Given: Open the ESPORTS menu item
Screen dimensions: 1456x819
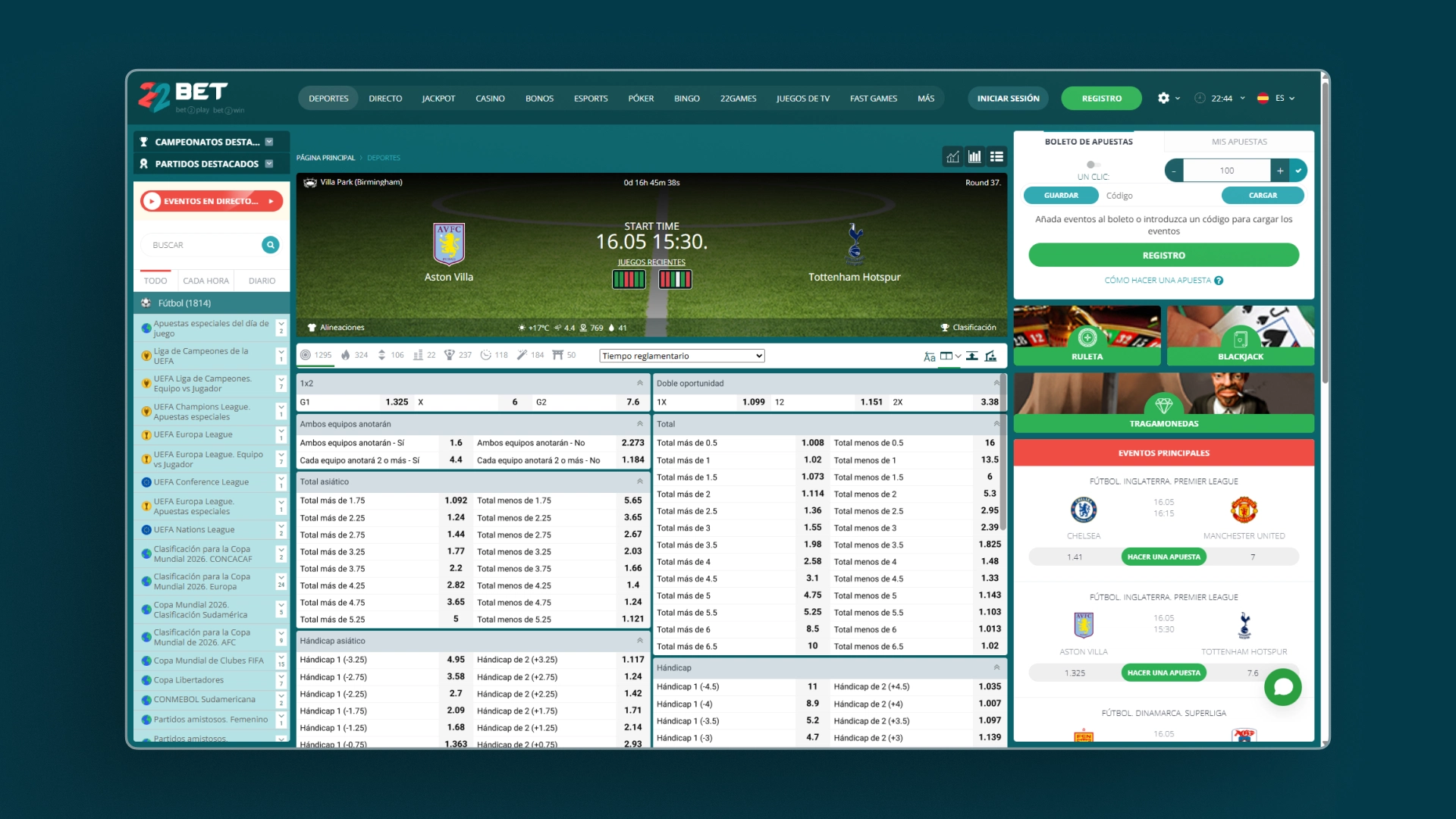Looking at the screenshot, I should (591, 99).
